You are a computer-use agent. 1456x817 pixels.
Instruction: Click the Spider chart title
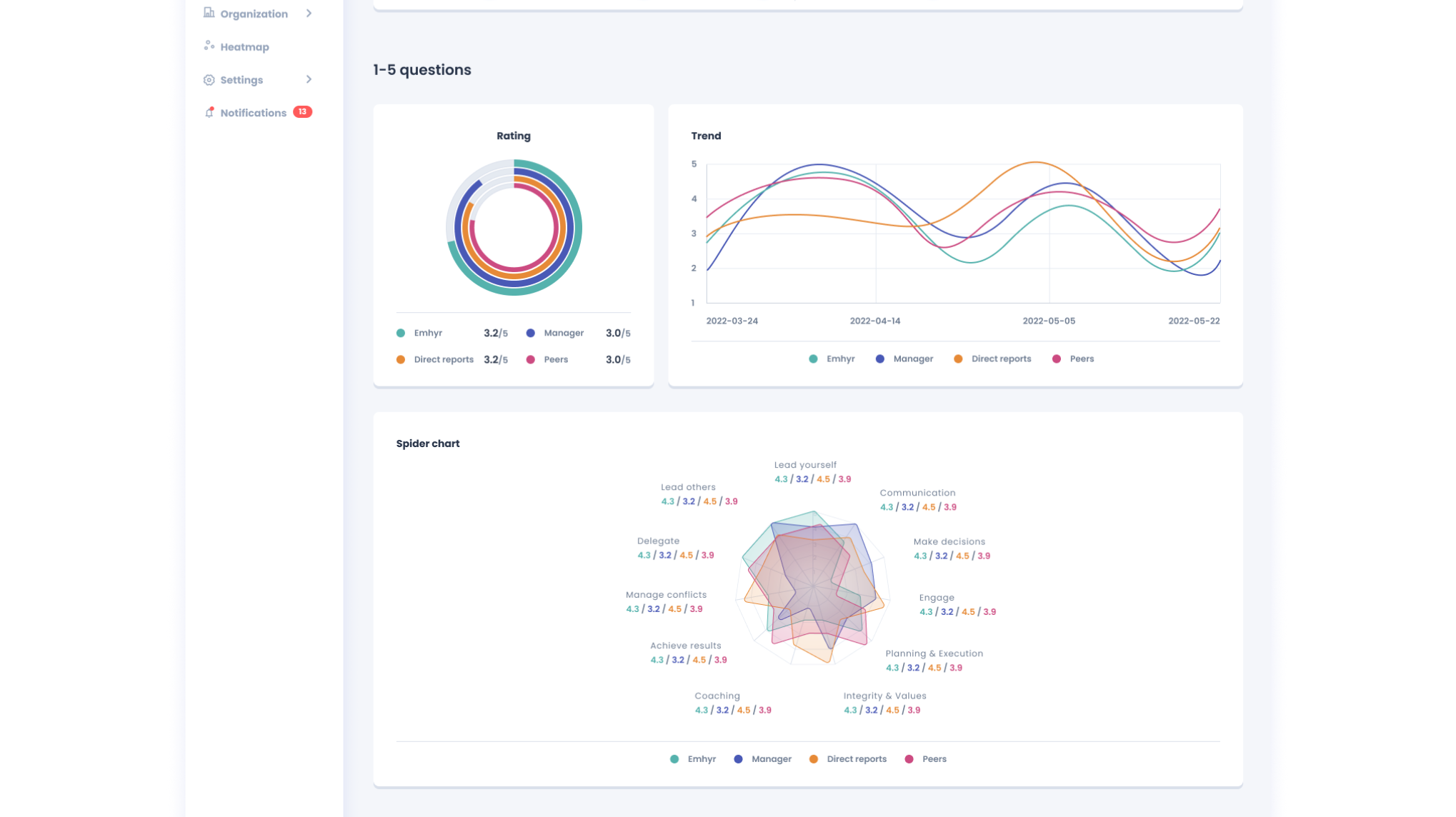coord(428,443)
